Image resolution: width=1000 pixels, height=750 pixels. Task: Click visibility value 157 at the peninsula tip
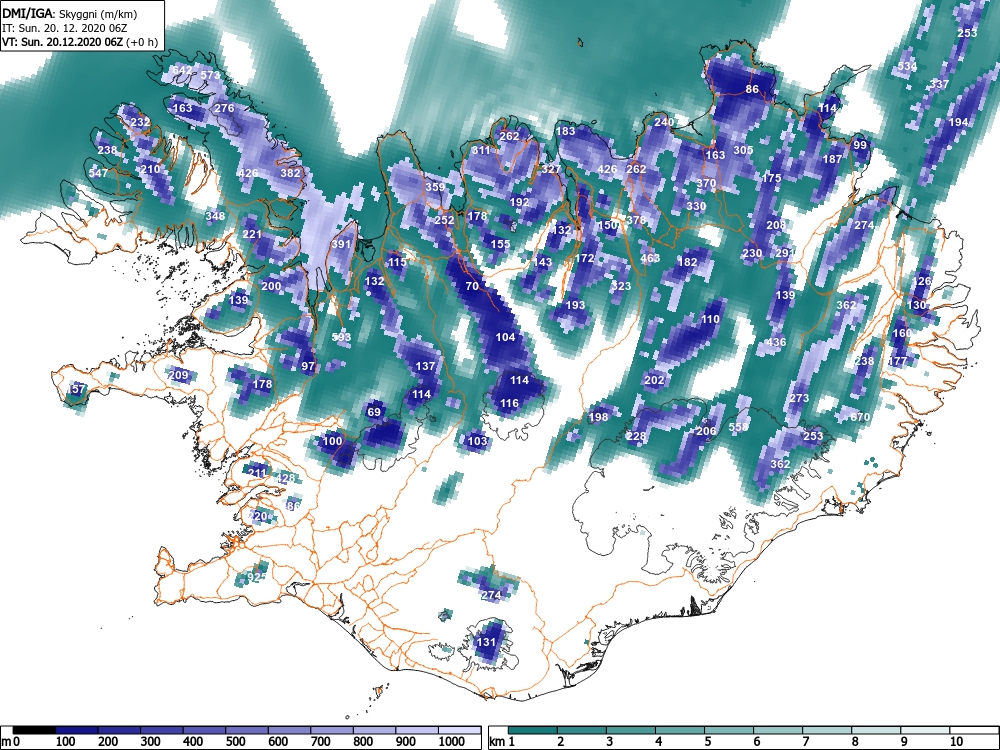tap(76, 389)
